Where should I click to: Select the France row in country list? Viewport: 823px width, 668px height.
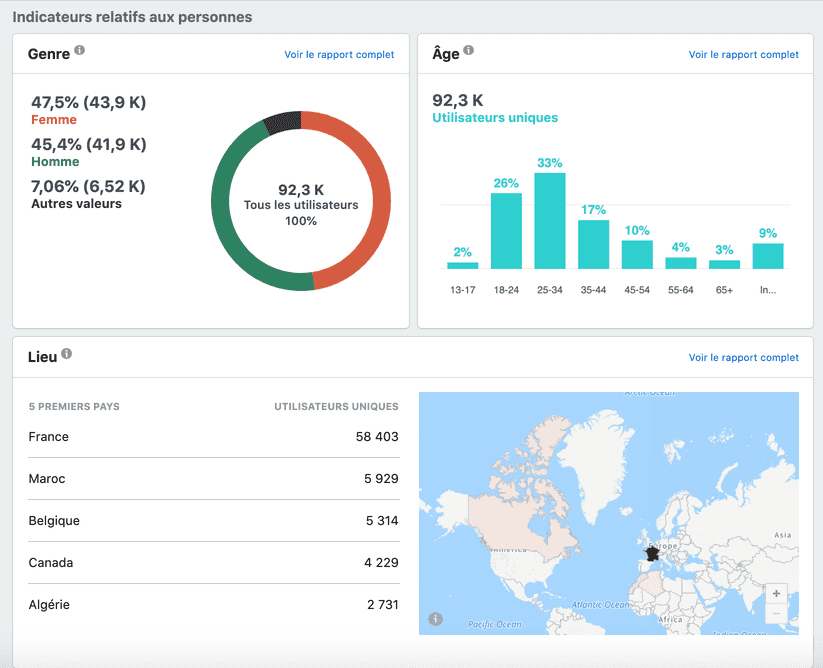pyautogui.click(x=213, y=437)
